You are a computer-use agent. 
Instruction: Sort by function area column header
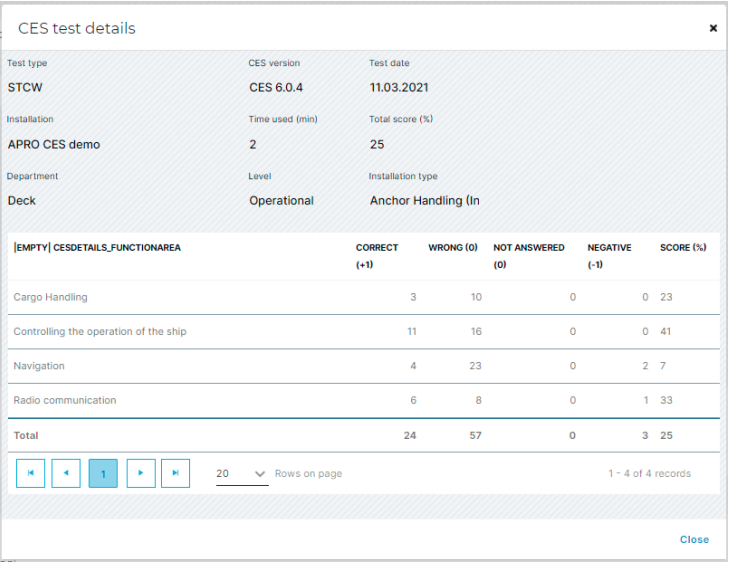(x=97, y=248)
